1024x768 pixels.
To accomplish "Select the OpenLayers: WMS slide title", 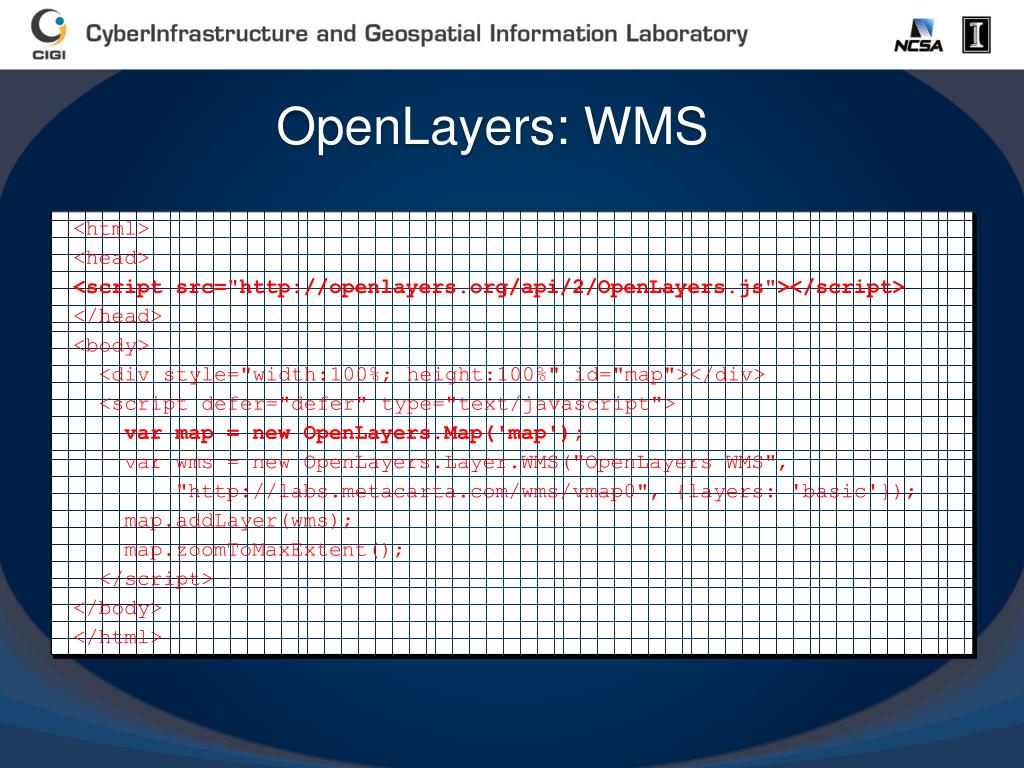I will click(492, 127).
